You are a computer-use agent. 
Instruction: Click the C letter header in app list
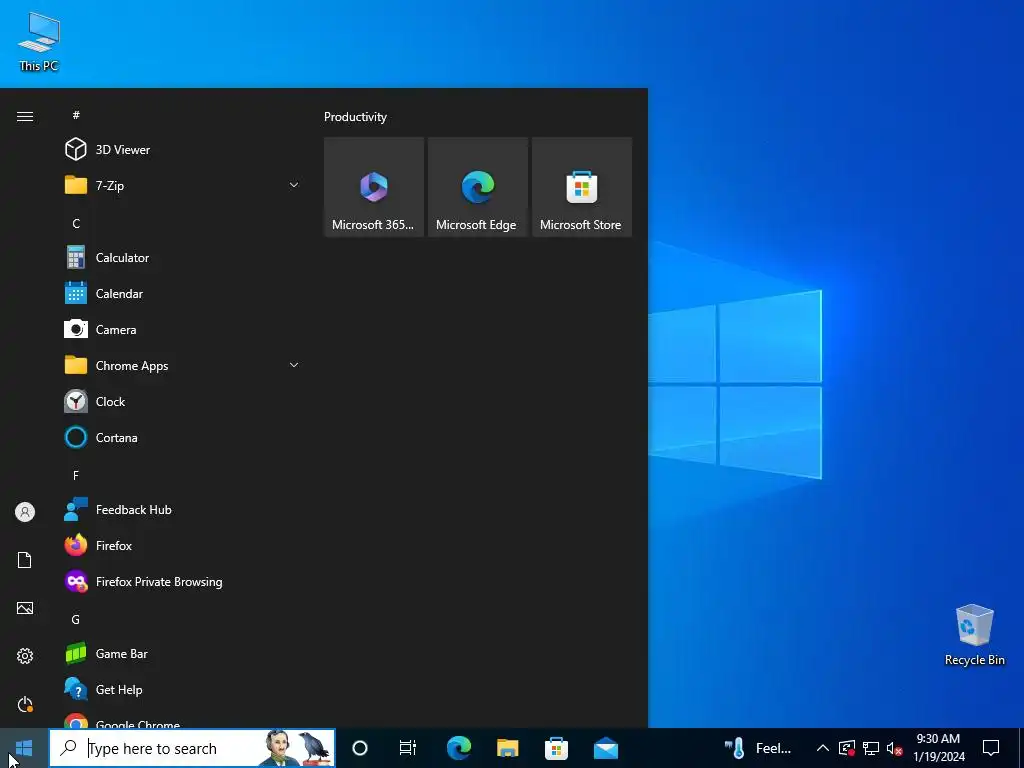pos(76,224)
